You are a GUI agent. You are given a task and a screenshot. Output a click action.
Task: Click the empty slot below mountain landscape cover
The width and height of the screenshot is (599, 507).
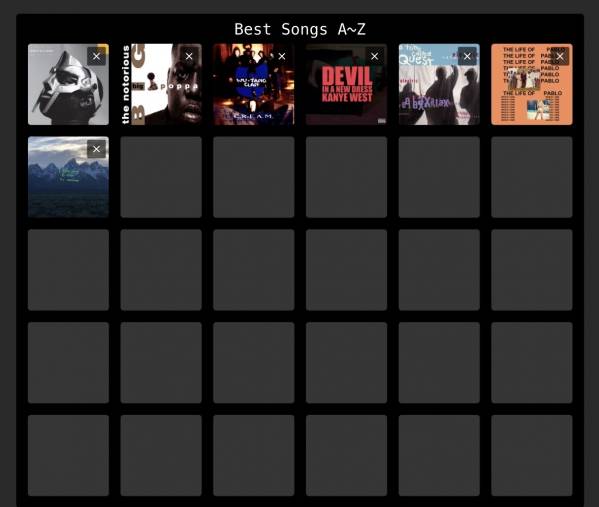click(x=68, y=270)
